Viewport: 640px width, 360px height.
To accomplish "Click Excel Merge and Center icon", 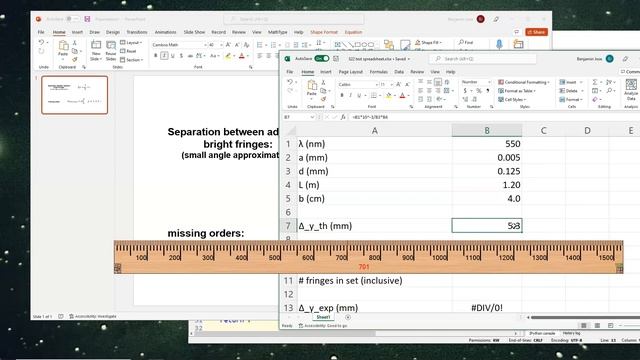I will [447, 91].
